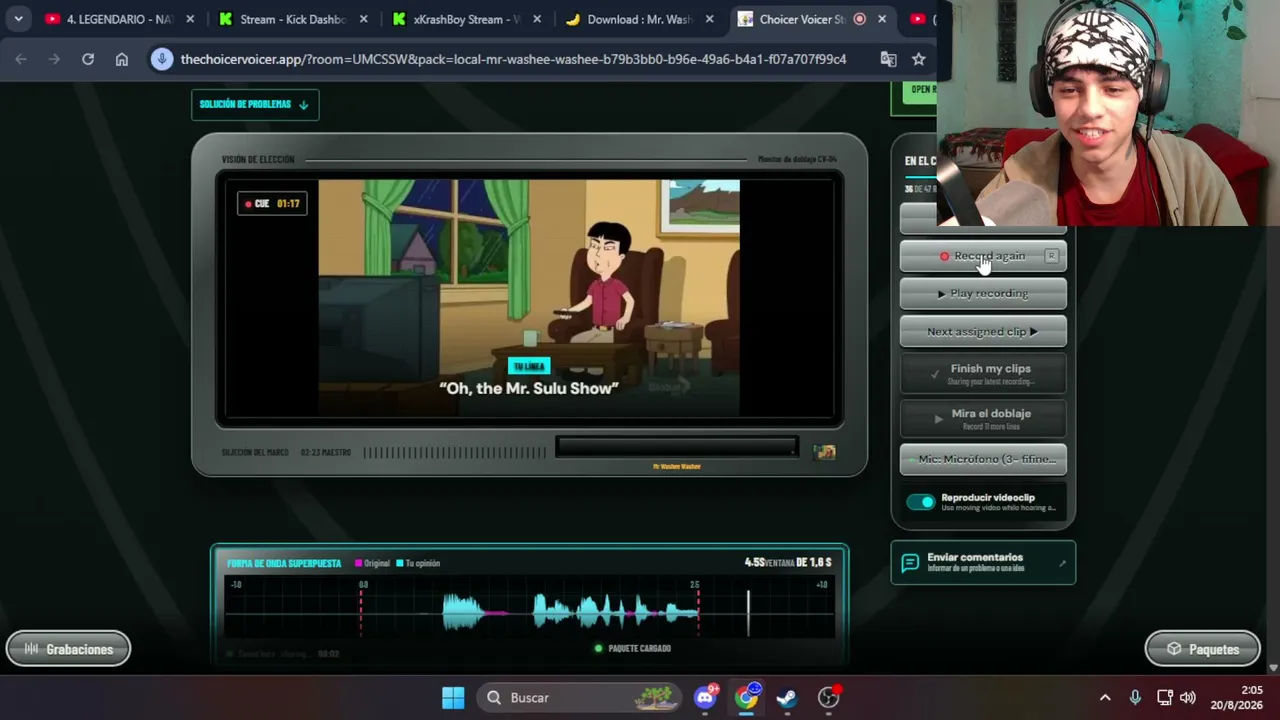1280x720 pixels.
Task: Open the network icon in system tray
Action: tap(1164, 697)
